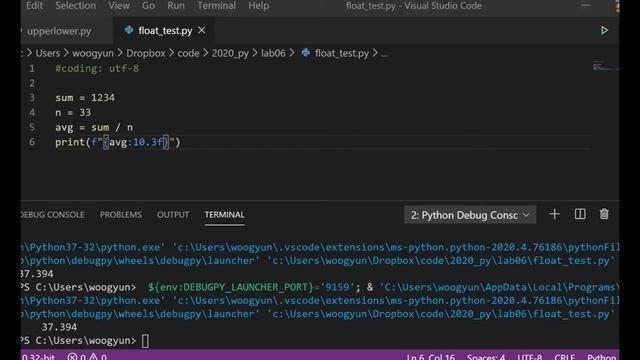Switch to the Debug Console panel tab
This screenshot has width=640, height=360.
click(x=53, y=215)
